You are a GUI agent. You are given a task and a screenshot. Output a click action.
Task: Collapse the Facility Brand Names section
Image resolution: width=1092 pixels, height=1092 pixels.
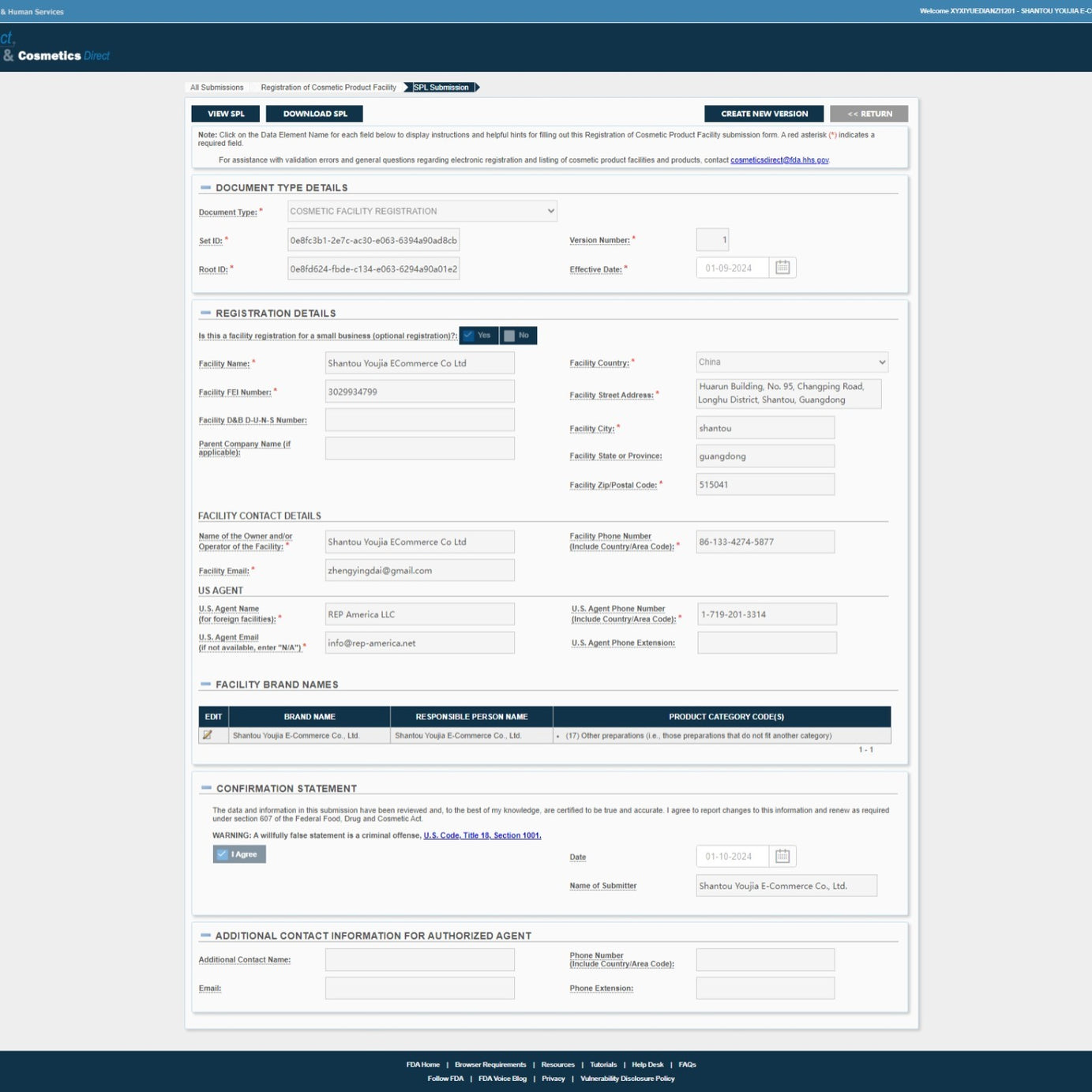point(205,685)
